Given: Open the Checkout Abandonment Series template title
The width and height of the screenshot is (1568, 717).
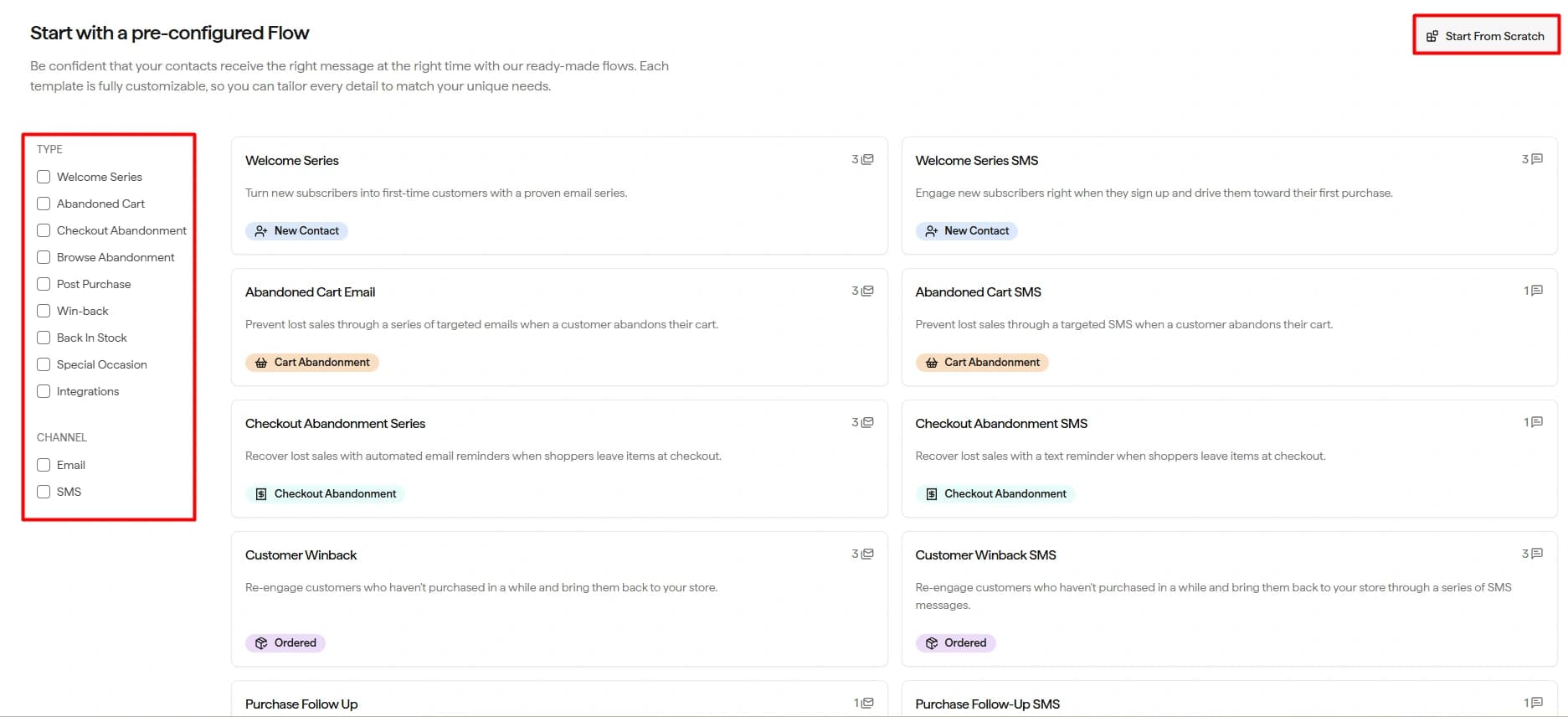Looking at the screenshot, I should (x=335, y=424).
